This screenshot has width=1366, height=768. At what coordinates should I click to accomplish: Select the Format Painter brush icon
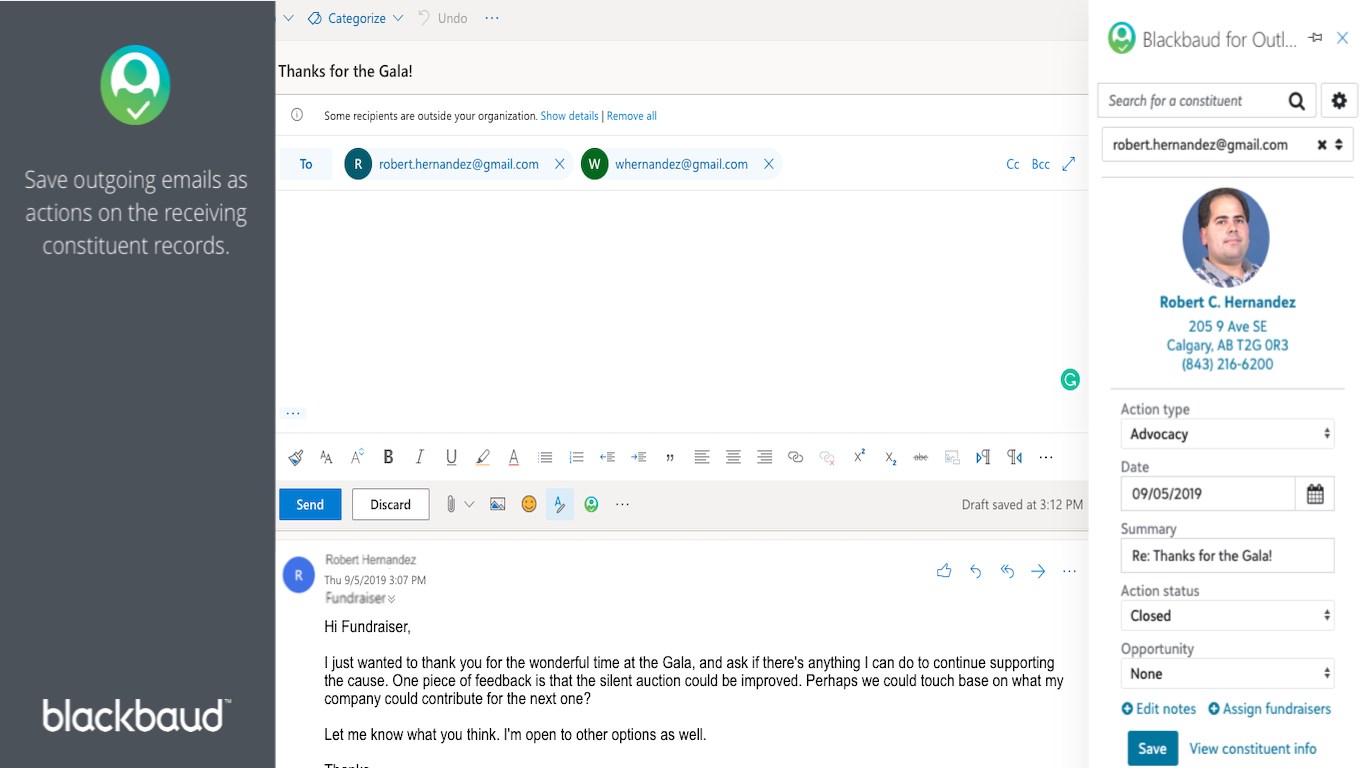(x=296, y=457)
